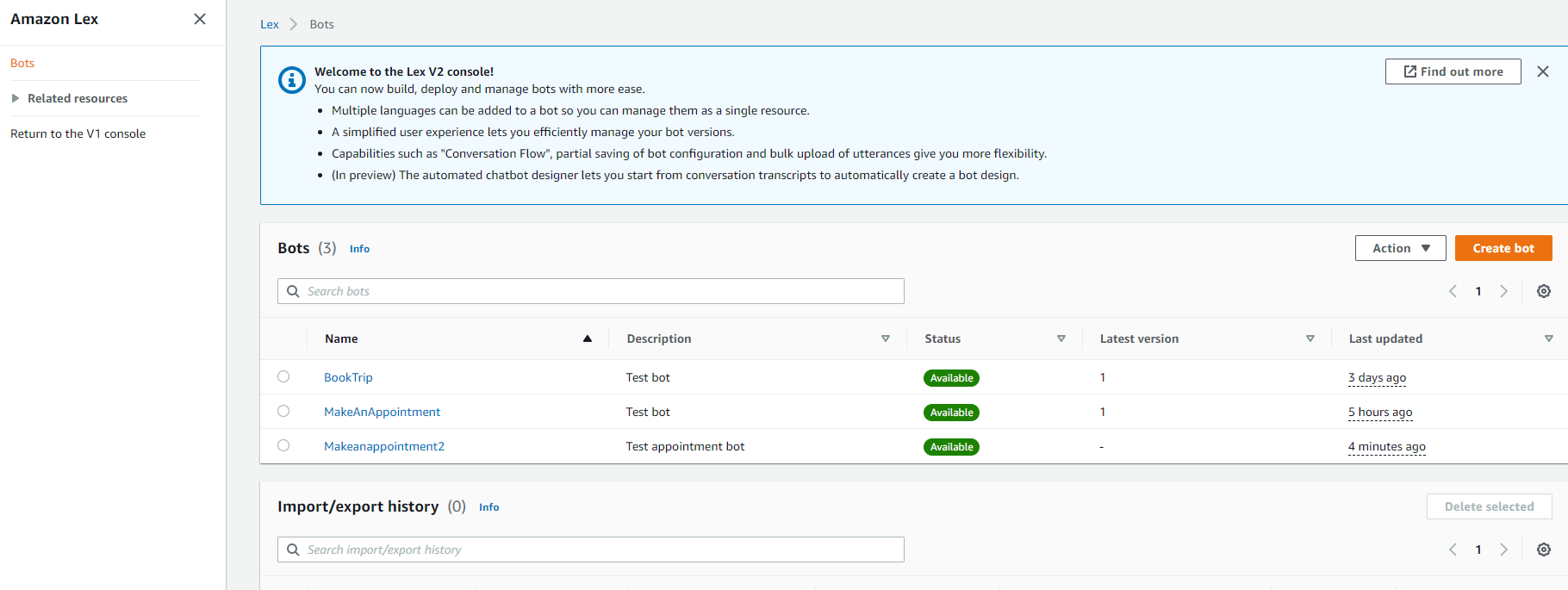
Task: Click the Create bot button
Action: coord(1503,248)
